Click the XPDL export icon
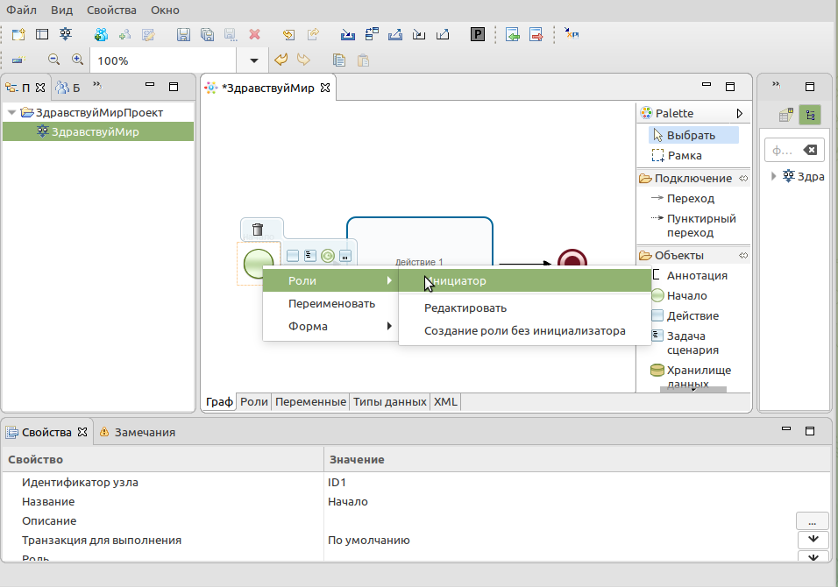The image size is (838, 587). click(x=571, y=34)
